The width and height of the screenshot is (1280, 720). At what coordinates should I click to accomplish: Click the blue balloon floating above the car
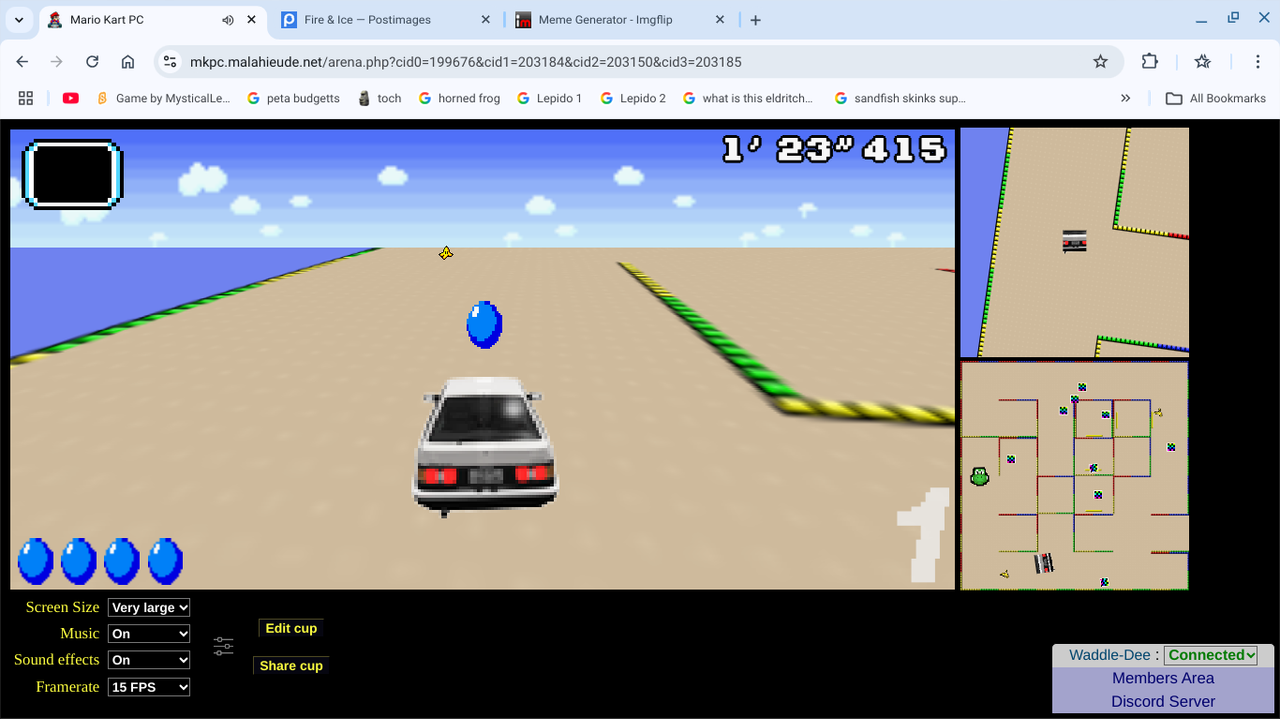pos(484,324)
